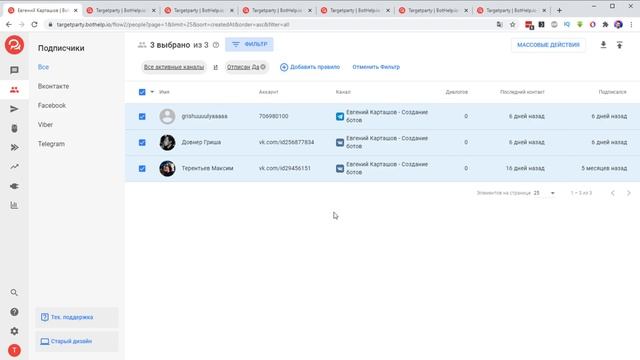The height and width of the screenshot is (360, 640).
Task: Remove the 'Отписан Да' filter chip
Action: tap(263, 67)
